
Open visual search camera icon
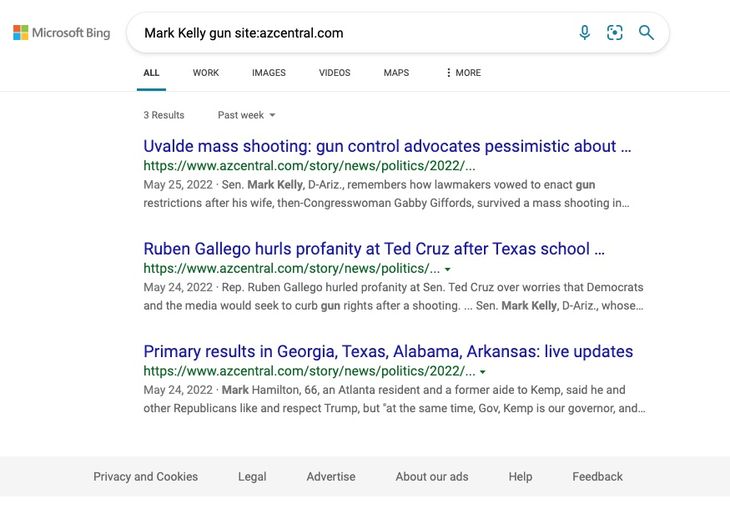pos(615,33)
